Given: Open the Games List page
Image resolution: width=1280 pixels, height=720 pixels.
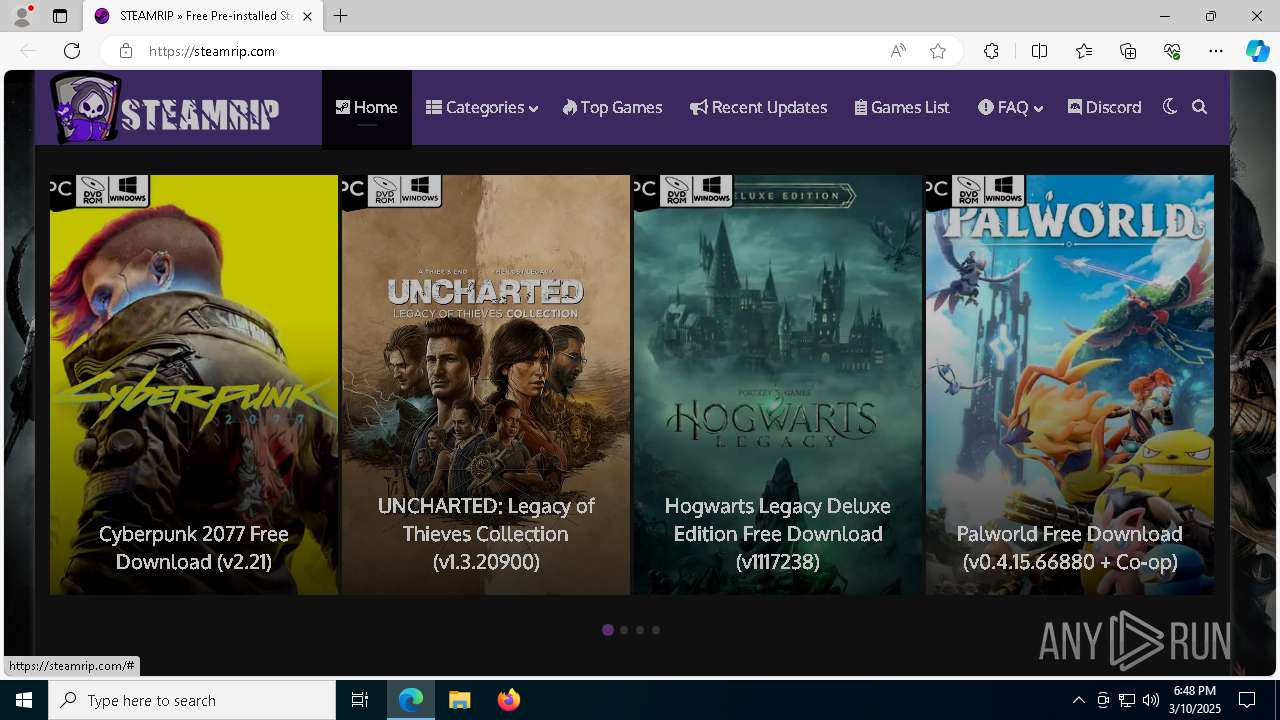Looking at the screenshot, I should click(902, 107).
